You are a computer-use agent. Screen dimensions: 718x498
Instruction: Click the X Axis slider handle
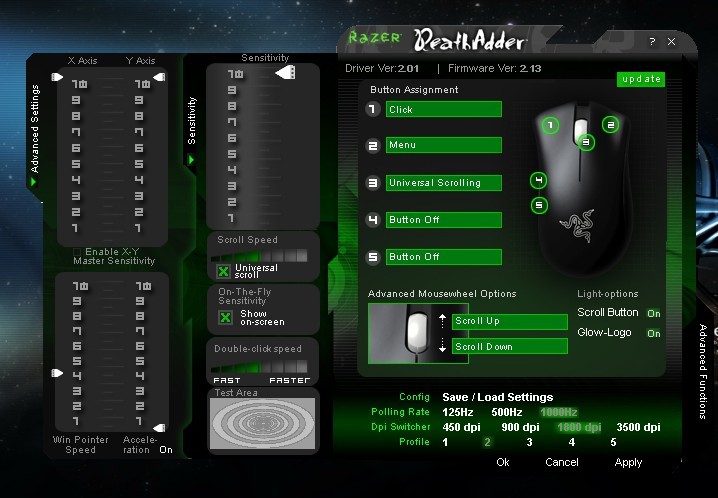click(57, 77)
